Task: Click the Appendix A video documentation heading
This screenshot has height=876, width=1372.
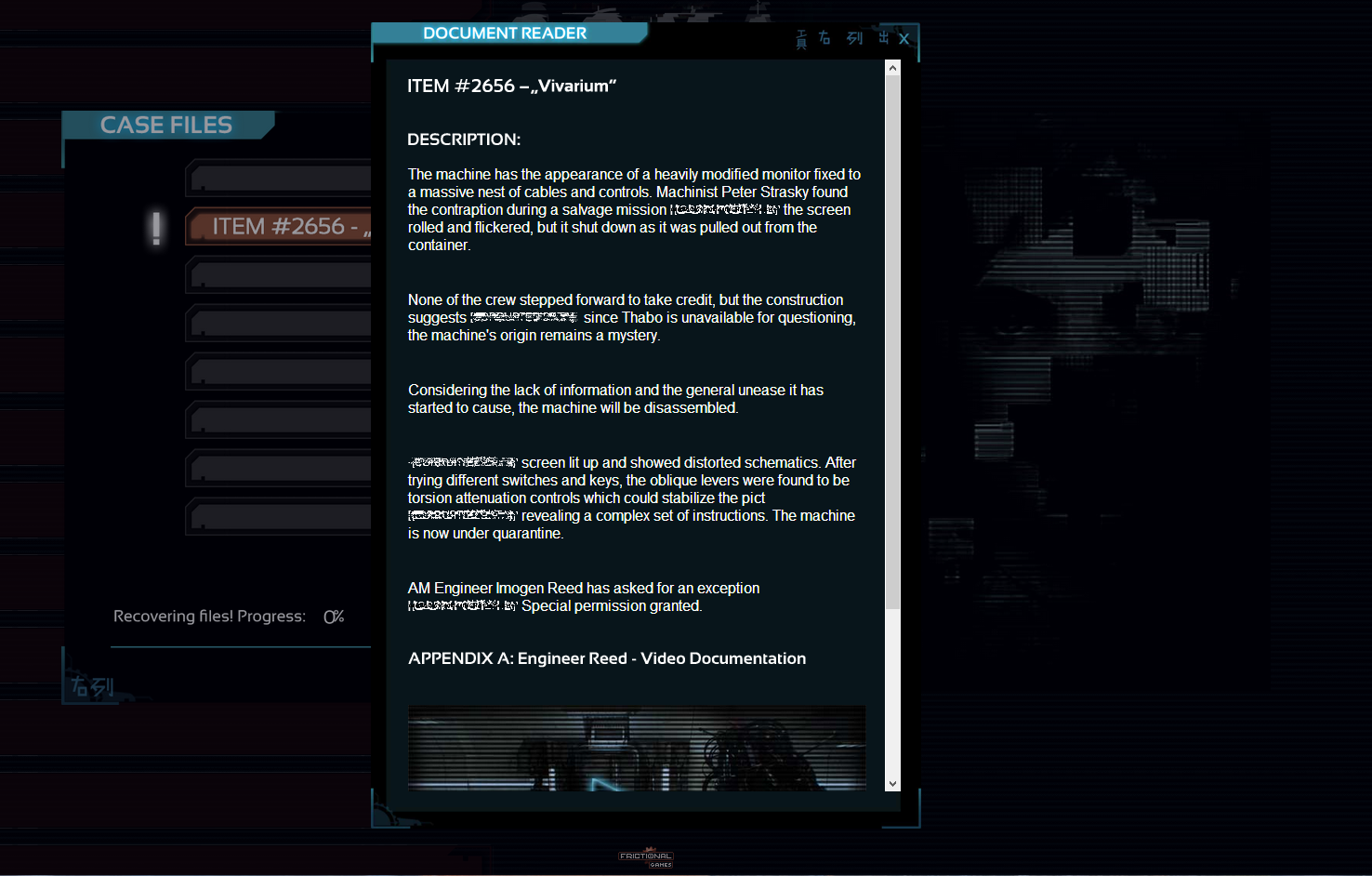Action: pos(606,658)
